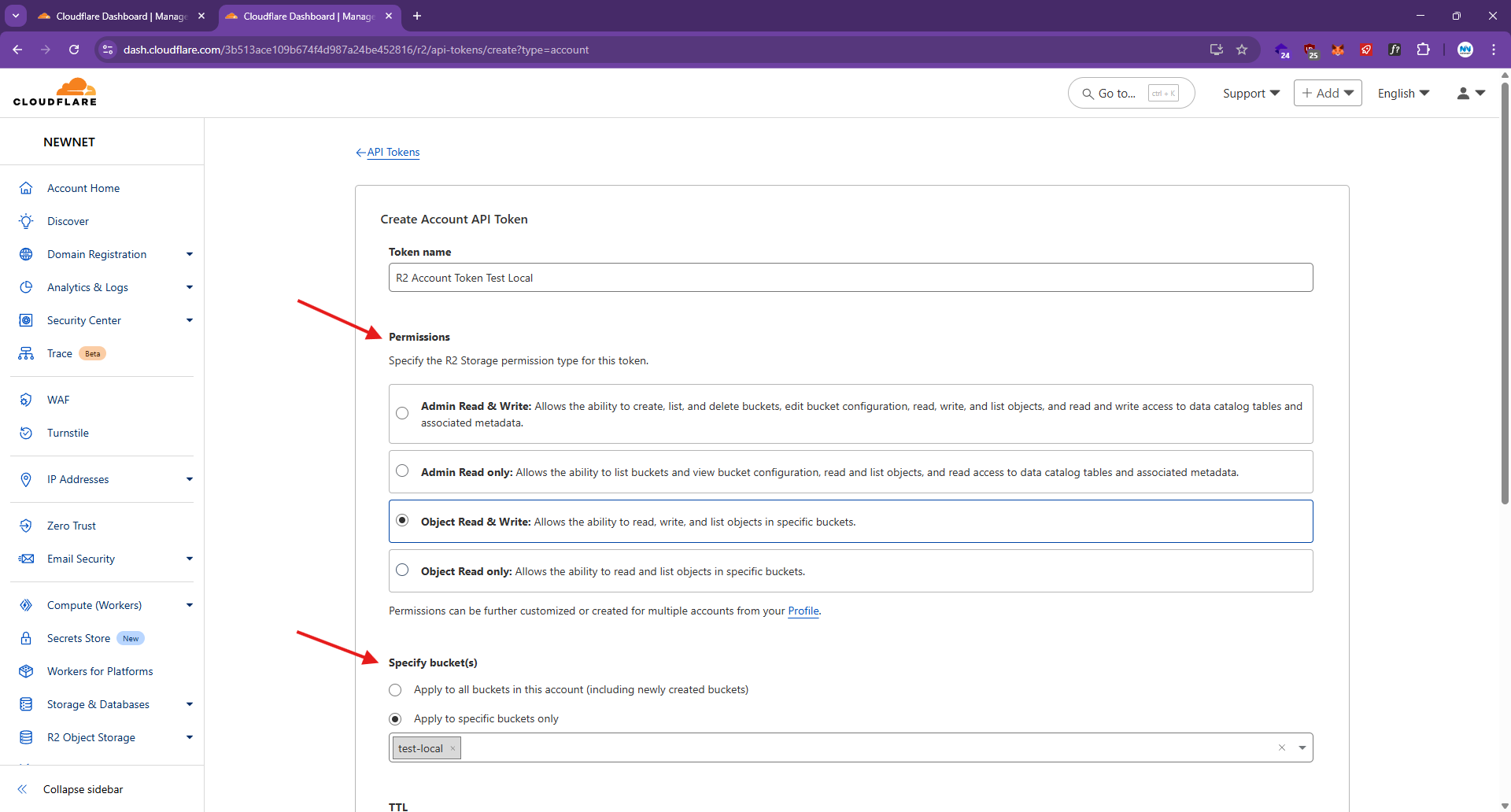Viewport: 1511px width, 812px height.
Task: Click the Workers for Platforms icon
Action: [26, 671]
